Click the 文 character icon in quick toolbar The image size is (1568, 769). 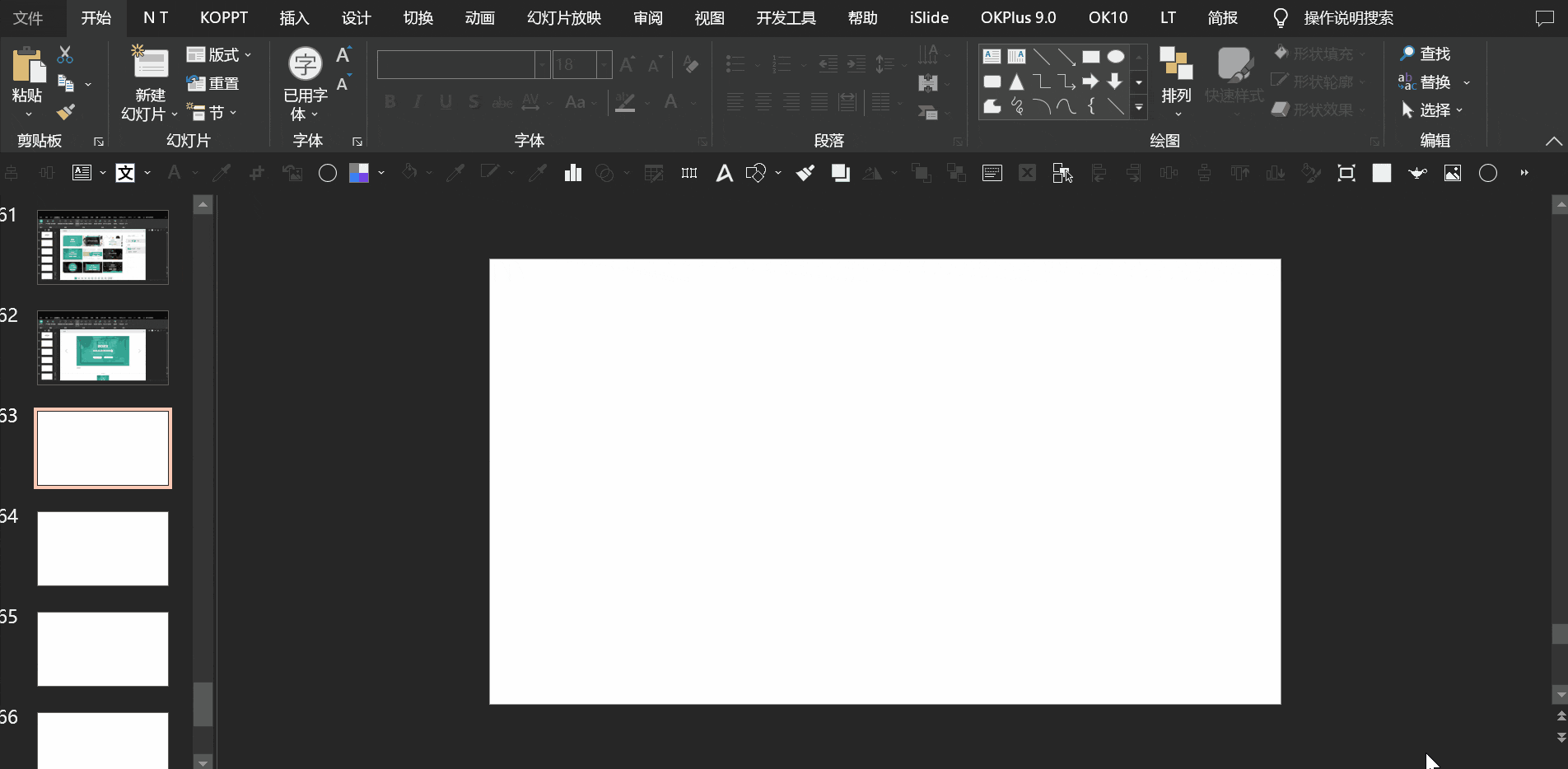point(125,173)
